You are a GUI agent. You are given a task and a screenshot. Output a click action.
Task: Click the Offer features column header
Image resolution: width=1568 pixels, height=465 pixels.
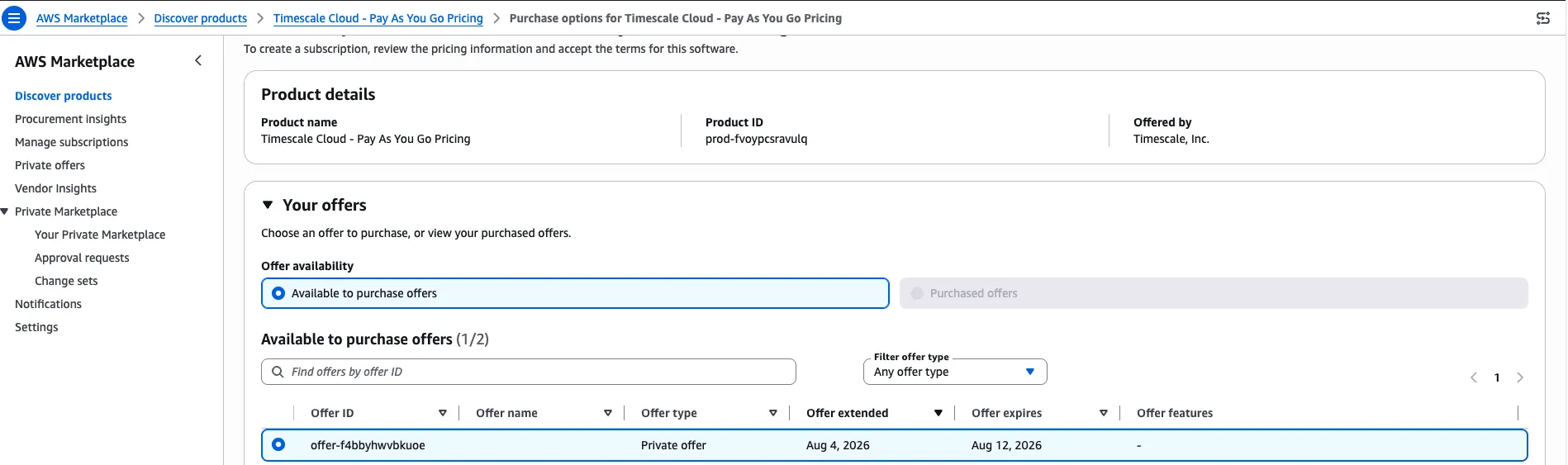click(1175, 413)
